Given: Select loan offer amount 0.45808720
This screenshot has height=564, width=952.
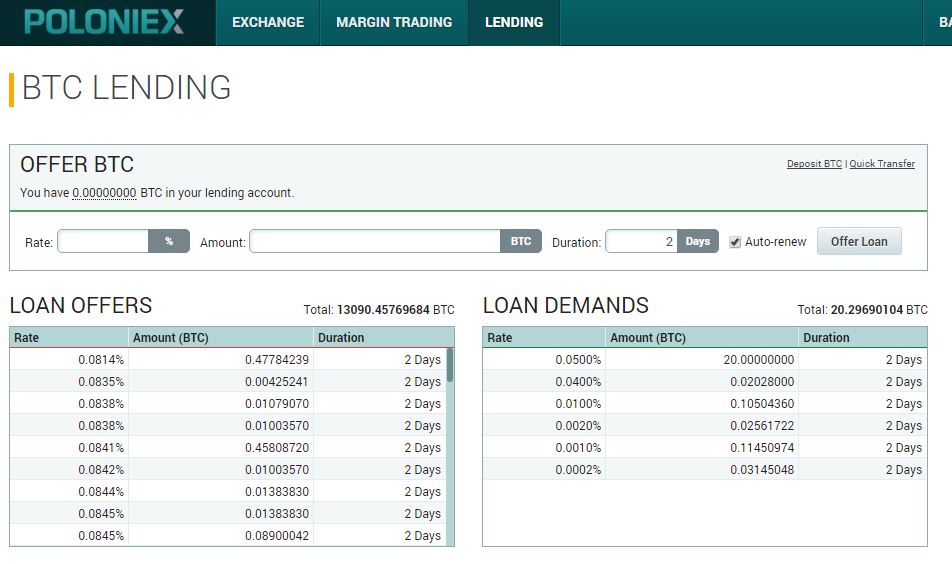Looking at the screenshot, I should click(277, 447).
